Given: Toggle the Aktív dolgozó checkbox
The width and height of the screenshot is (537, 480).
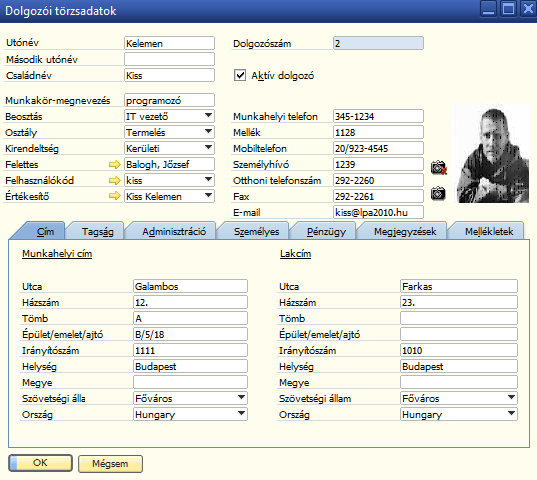Looking at the screenshot, I should tap(240, 75).
